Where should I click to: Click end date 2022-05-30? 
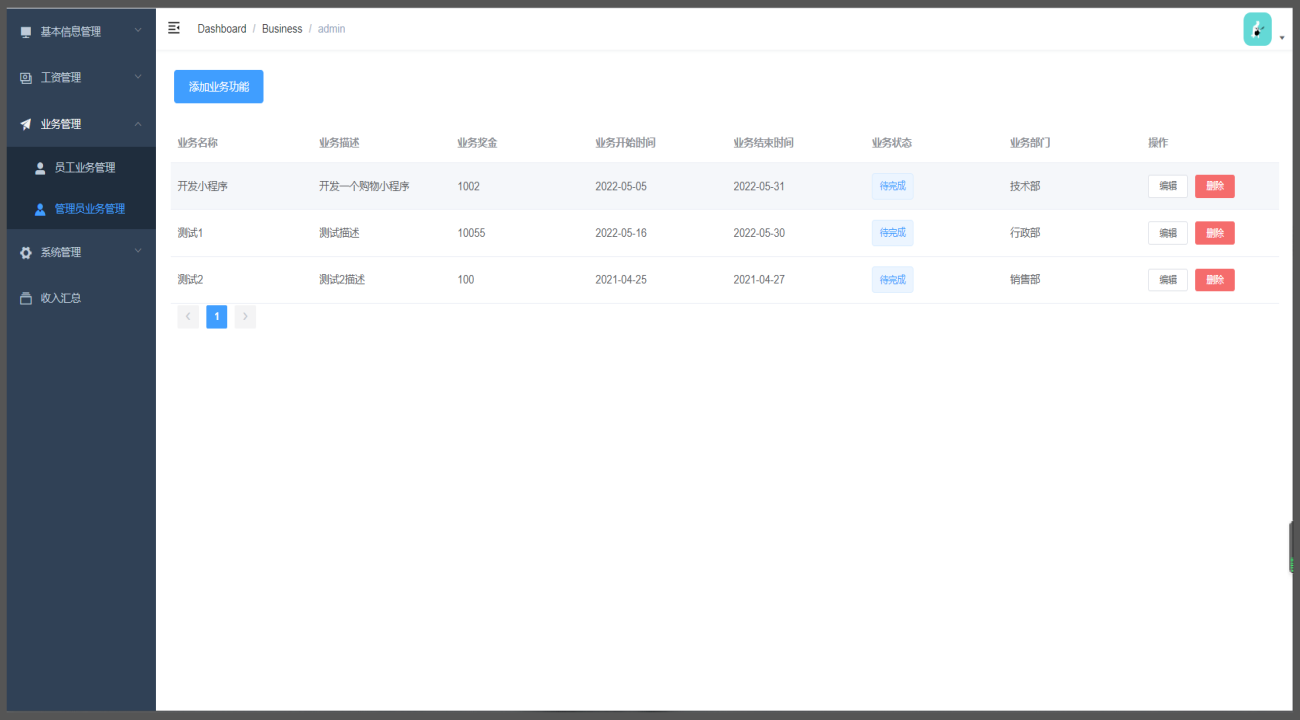pyautogui.click(x=759, y=233)
